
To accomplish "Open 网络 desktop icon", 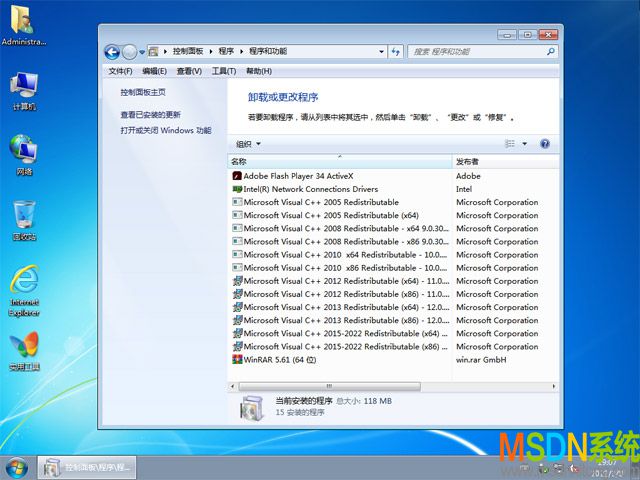I will coord(24,155).
